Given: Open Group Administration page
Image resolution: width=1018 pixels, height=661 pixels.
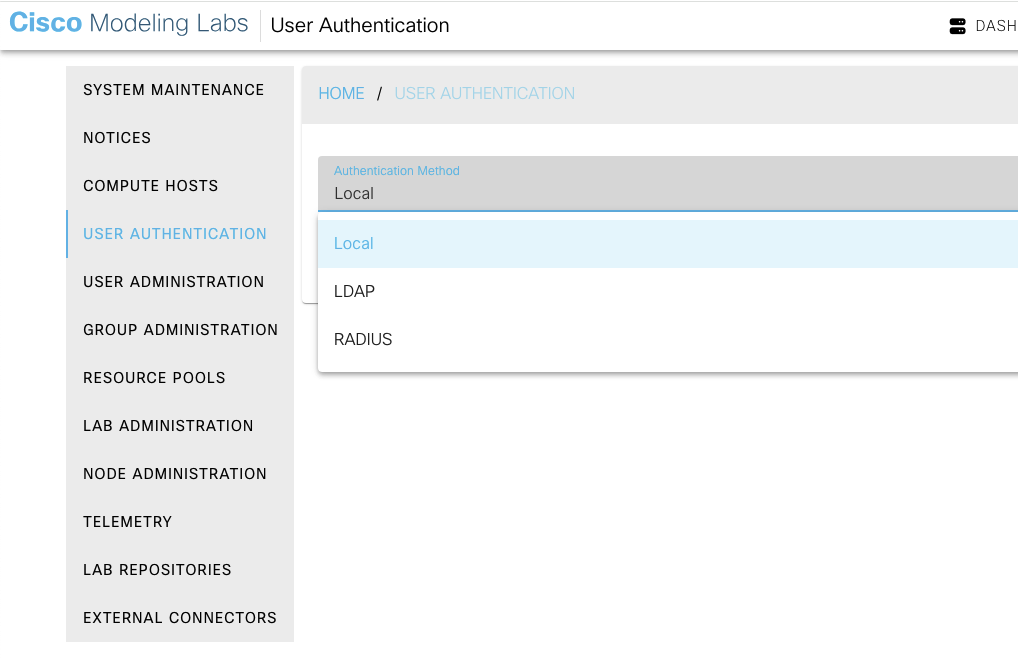Looking at the screenshot, I should tap(180, 330).
